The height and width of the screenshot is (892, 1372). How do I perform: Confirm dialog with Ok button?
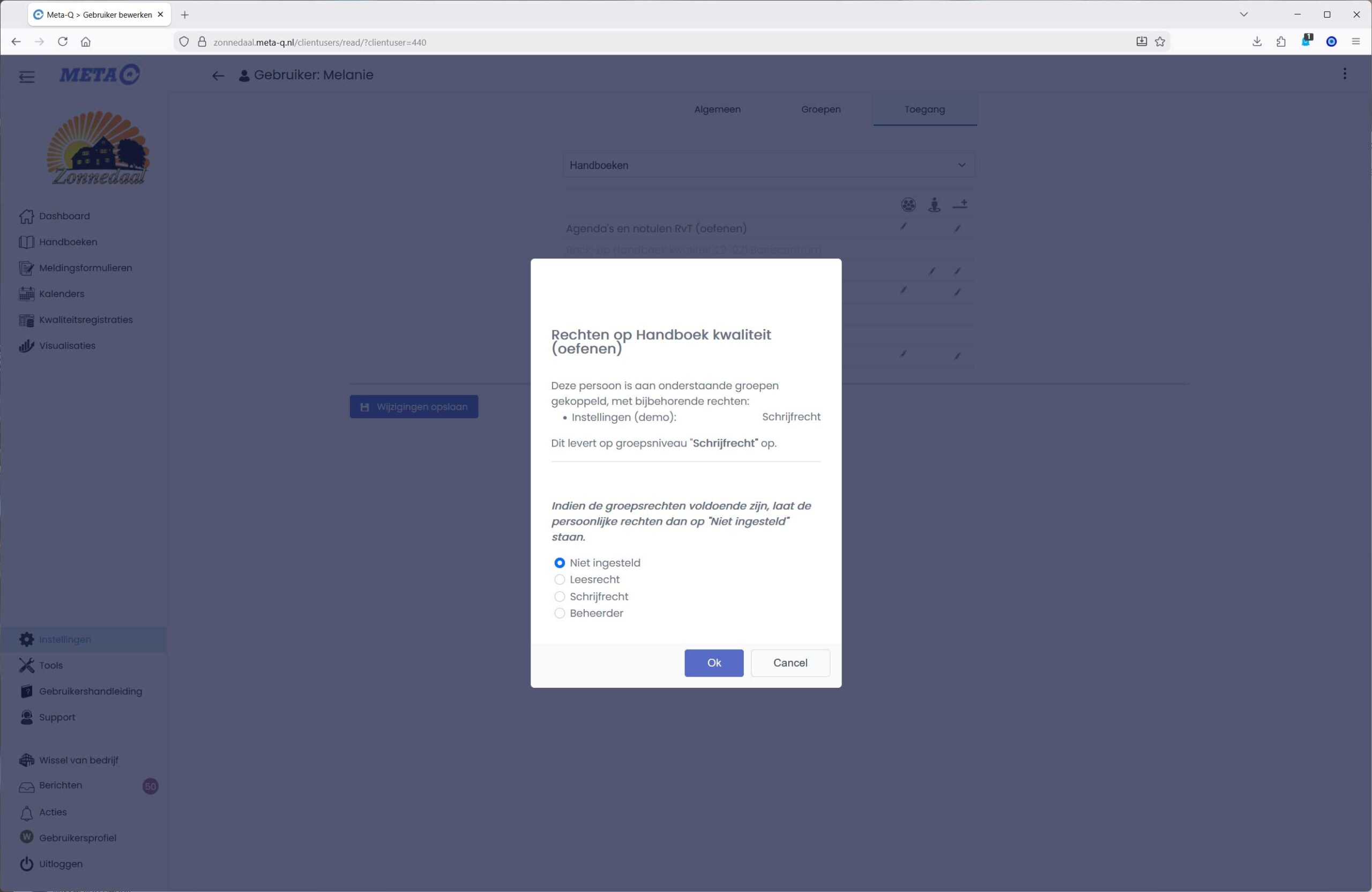713,663
